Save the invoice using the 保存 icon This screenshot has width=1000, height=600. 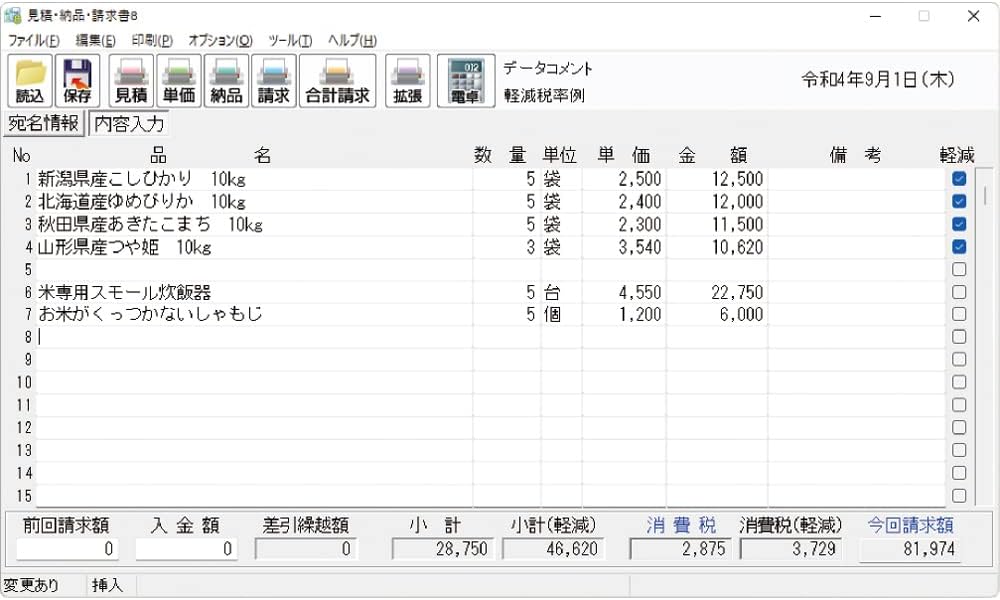[x=75, y=79]
